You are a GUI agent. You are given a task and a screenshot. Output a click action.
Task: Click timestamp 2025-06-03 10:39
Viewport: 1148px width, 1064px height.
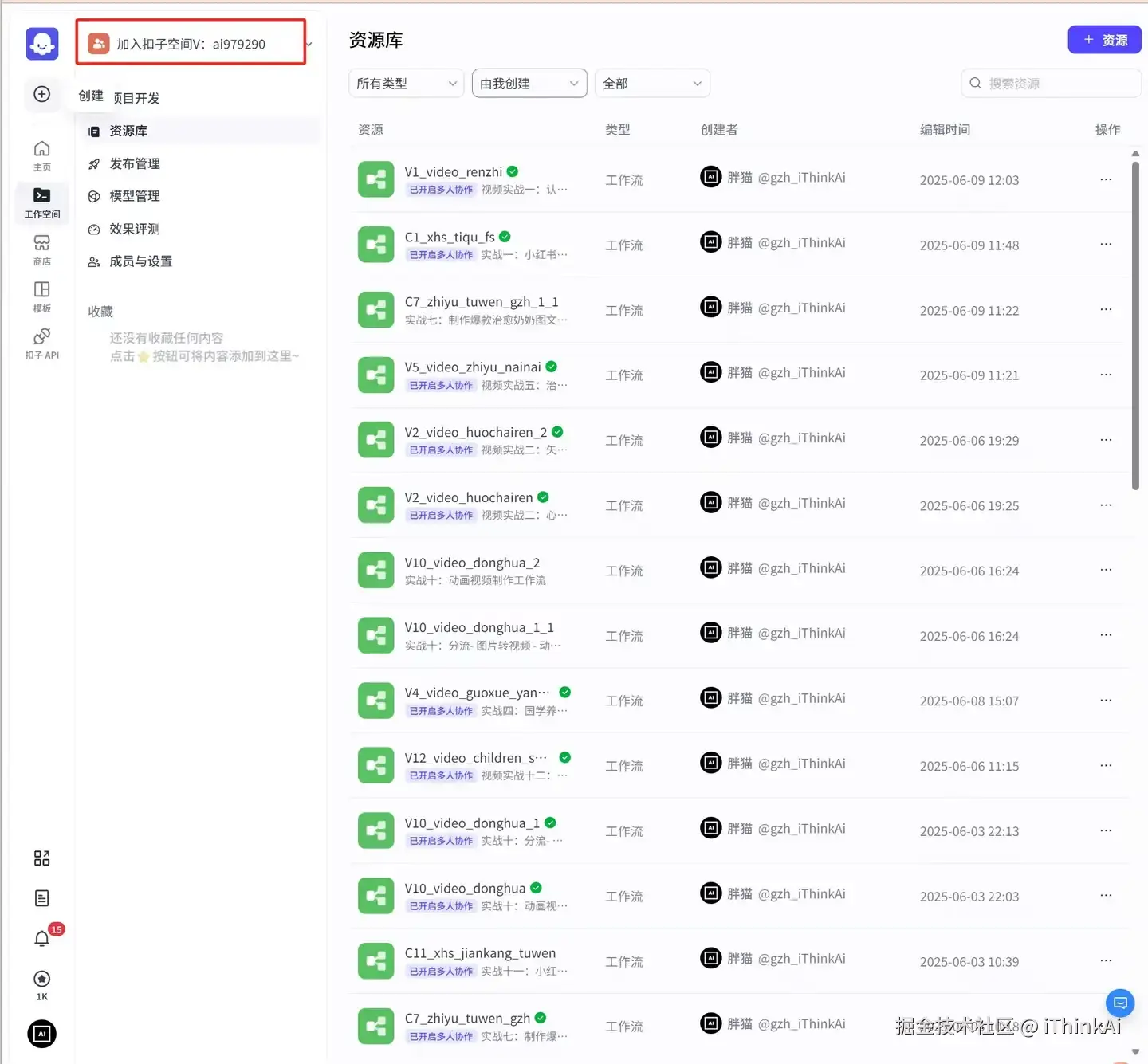click(x=969, y=962)
